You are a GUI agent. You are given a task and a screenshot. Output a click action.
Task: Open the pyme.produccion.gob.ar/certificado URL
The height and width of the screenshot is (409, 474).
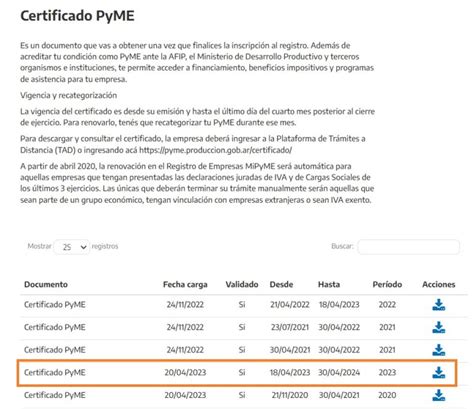point(216,150)
